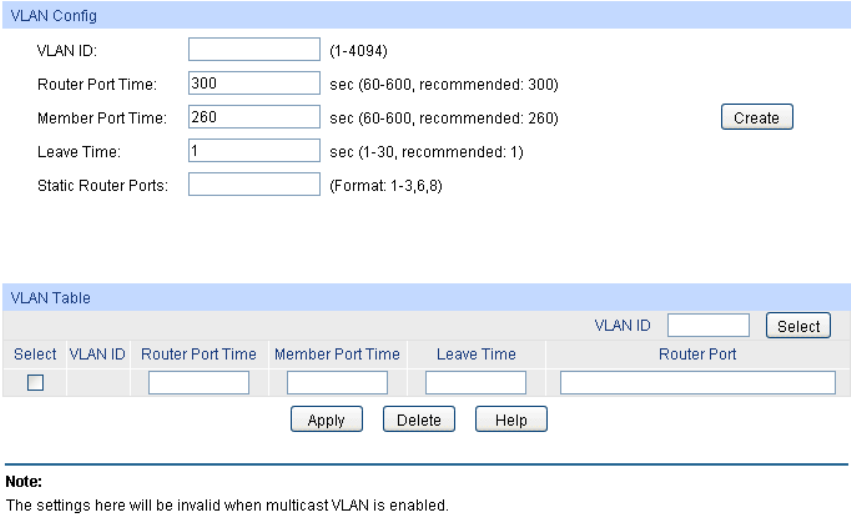This screenshot has height=517, width=851.
Task: Click the VLAN ID label in VLAN Table search row
Action: pos(623,325)
